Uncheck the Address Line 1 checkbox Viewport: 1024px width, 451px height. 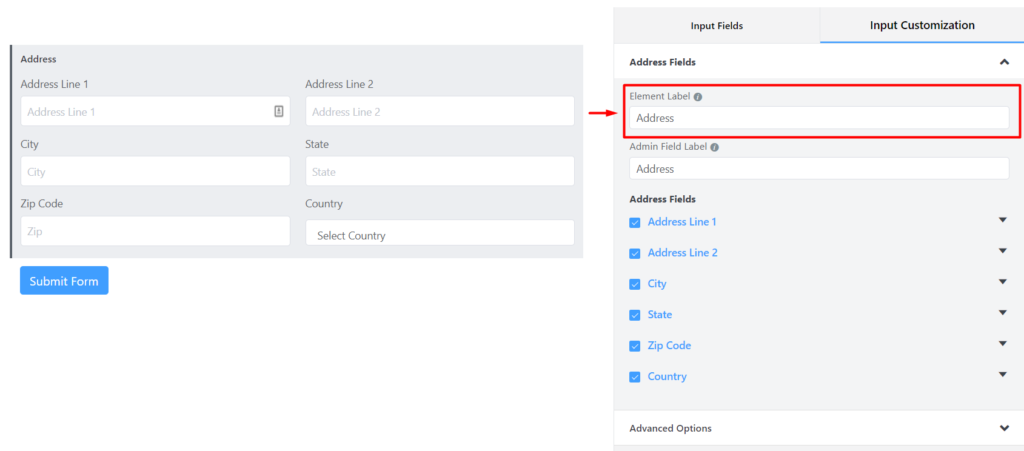pos(634,223)
